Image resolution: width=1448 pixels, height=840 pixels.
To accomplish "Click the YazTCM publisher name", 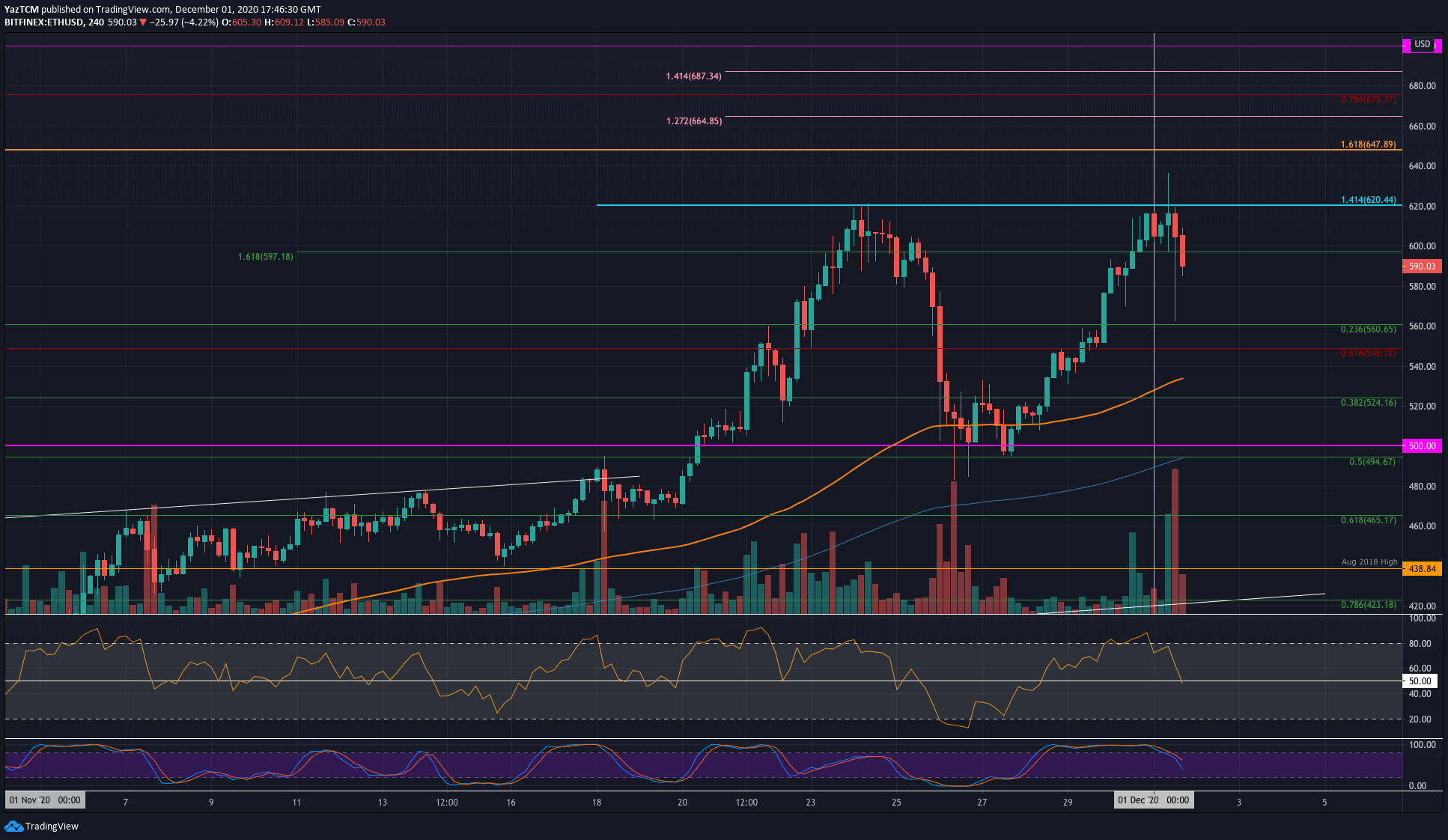I will pos(22,10).
